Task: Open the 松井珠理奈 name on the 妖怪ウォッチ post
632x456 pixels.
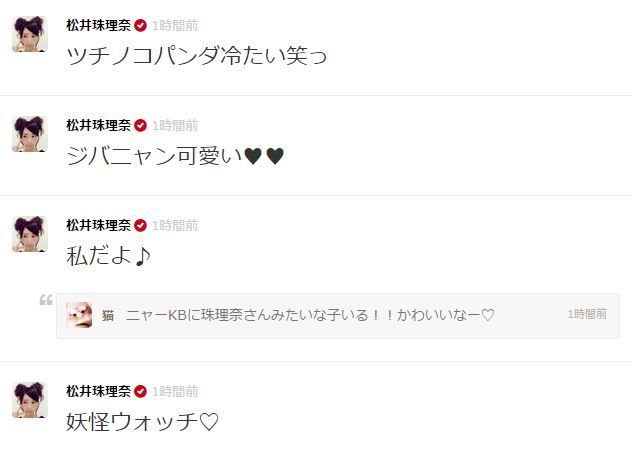Action: (x=98, y=391)
